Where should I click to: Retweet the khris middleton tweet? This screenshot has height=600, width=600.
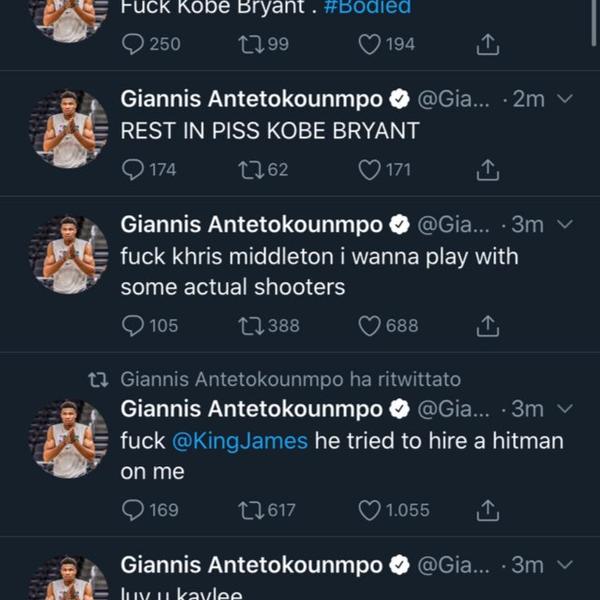tap(251, 326)
